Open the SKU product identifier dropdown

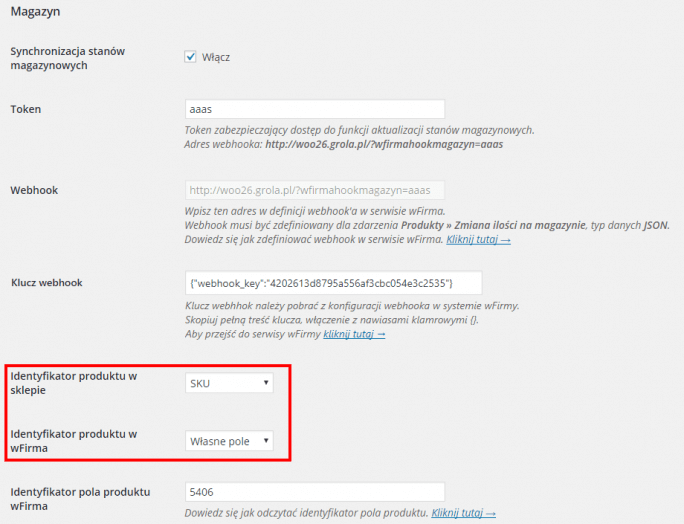(x=229, y=383)
